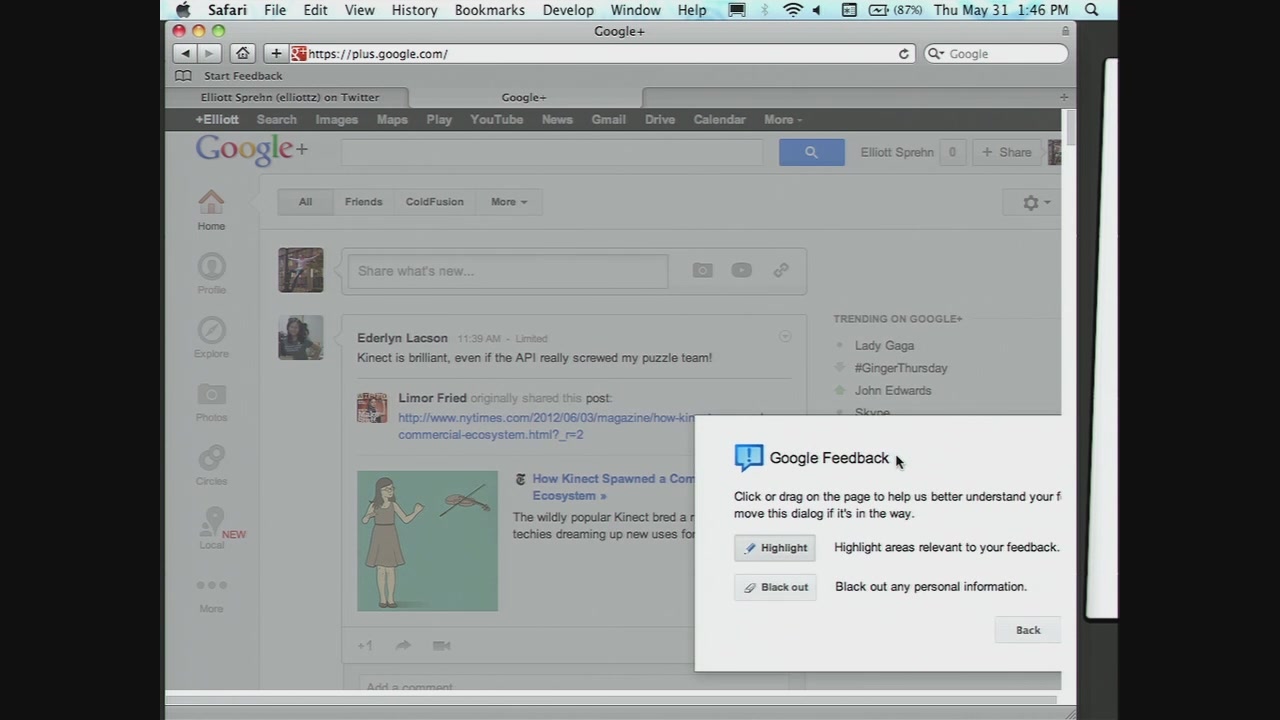Open Profile in the Google+ sidebar
The image size is (1280, 720).
(211, 273)
